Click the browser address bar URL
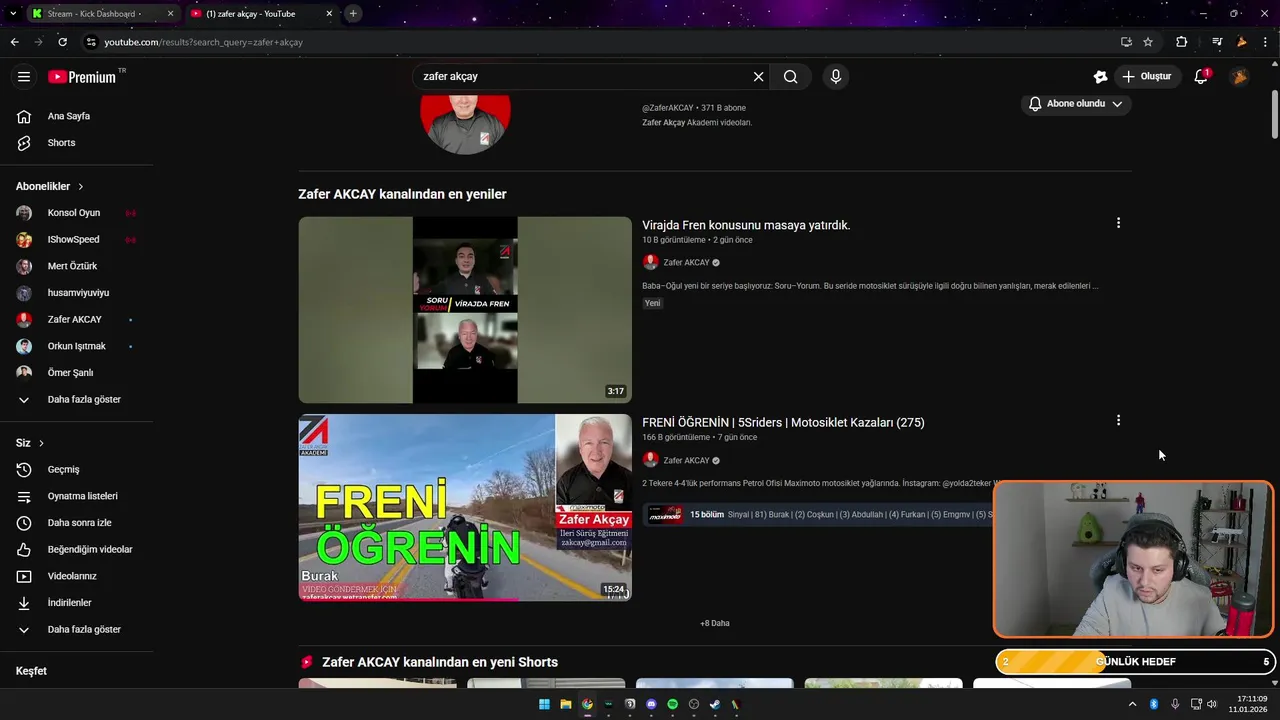1280x720 pixels. tap(203, 42)
